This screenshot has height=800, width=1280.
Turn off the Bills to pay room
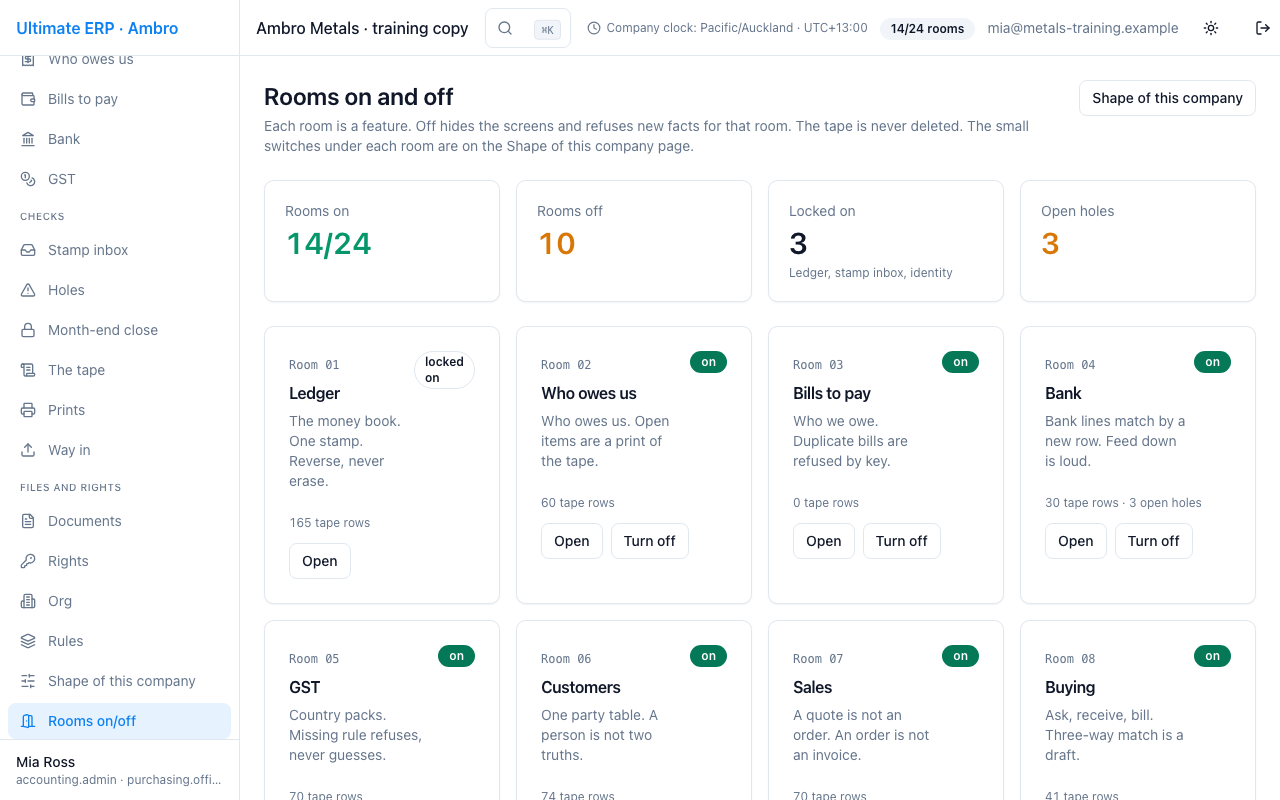tap(902, 541)
